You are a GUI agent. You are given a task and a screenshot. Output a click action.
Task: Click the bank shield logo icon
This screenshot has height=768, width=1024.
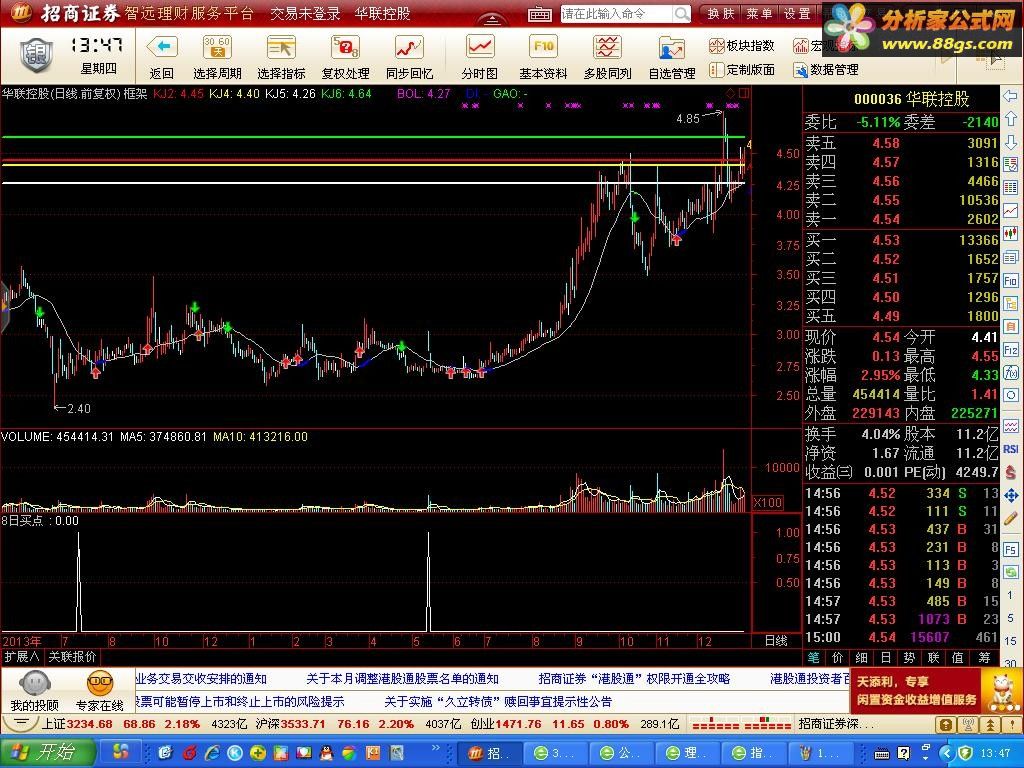coord(36,55)
